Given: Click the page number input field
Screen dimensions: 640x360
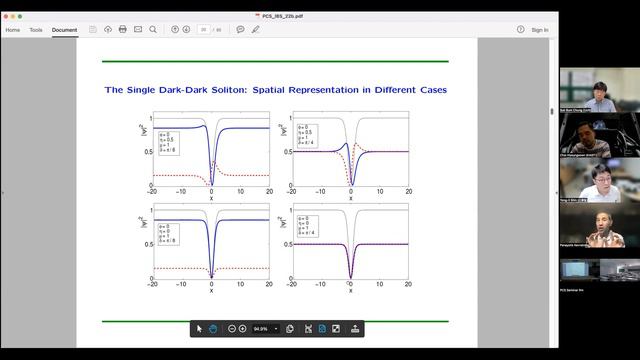Looking at the screenshot, I should [x=204, y=30].
